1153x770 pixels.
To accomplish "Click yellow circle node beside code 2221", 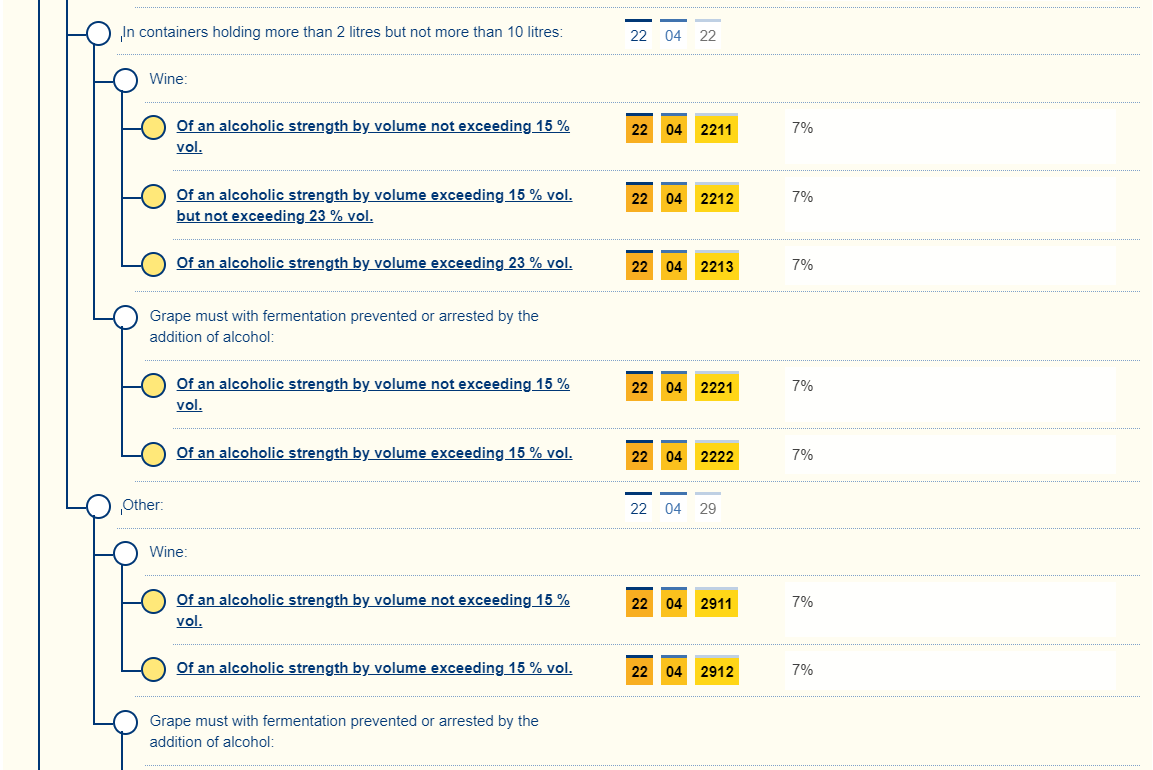I will [x=153, y=386].
